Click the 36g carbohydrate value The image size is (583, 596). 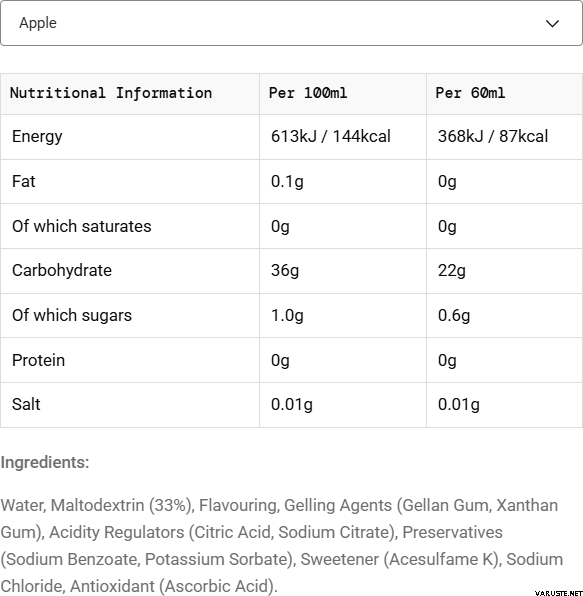point(285,271)
